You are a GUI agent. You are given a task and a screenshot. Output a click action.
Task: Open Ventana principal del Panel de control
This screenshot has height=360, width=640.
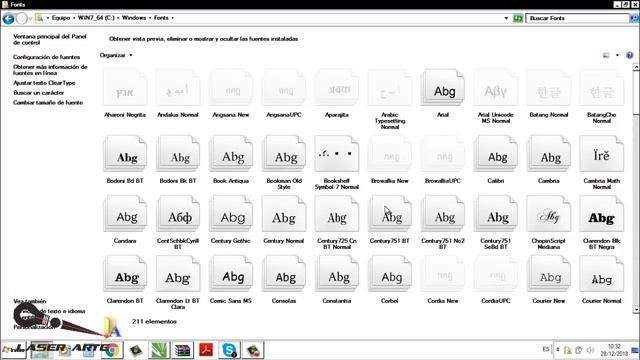coord(49,39)
